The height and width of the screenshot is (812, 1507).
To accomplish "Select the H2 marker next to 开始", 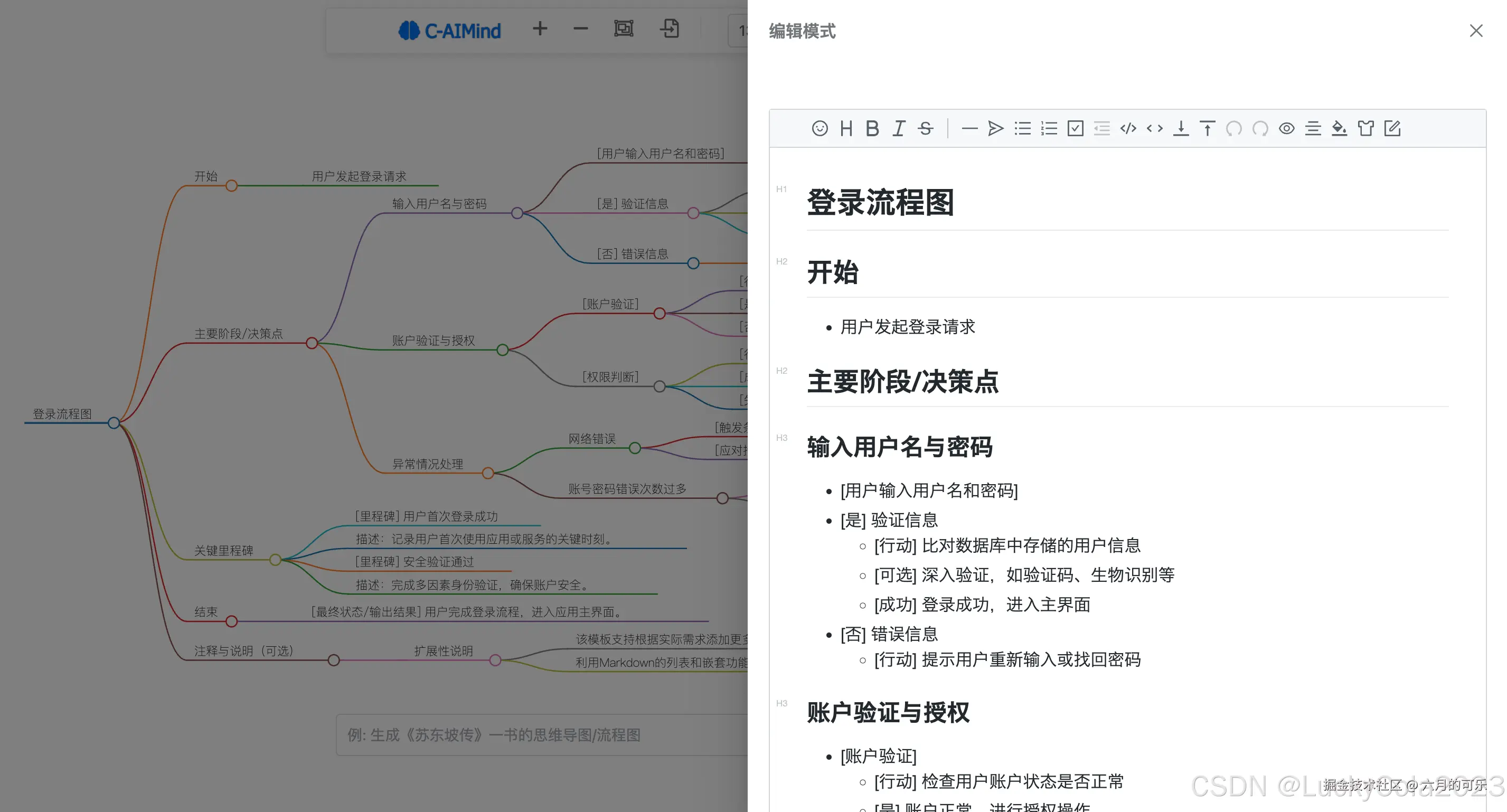I will coord(781,261).
